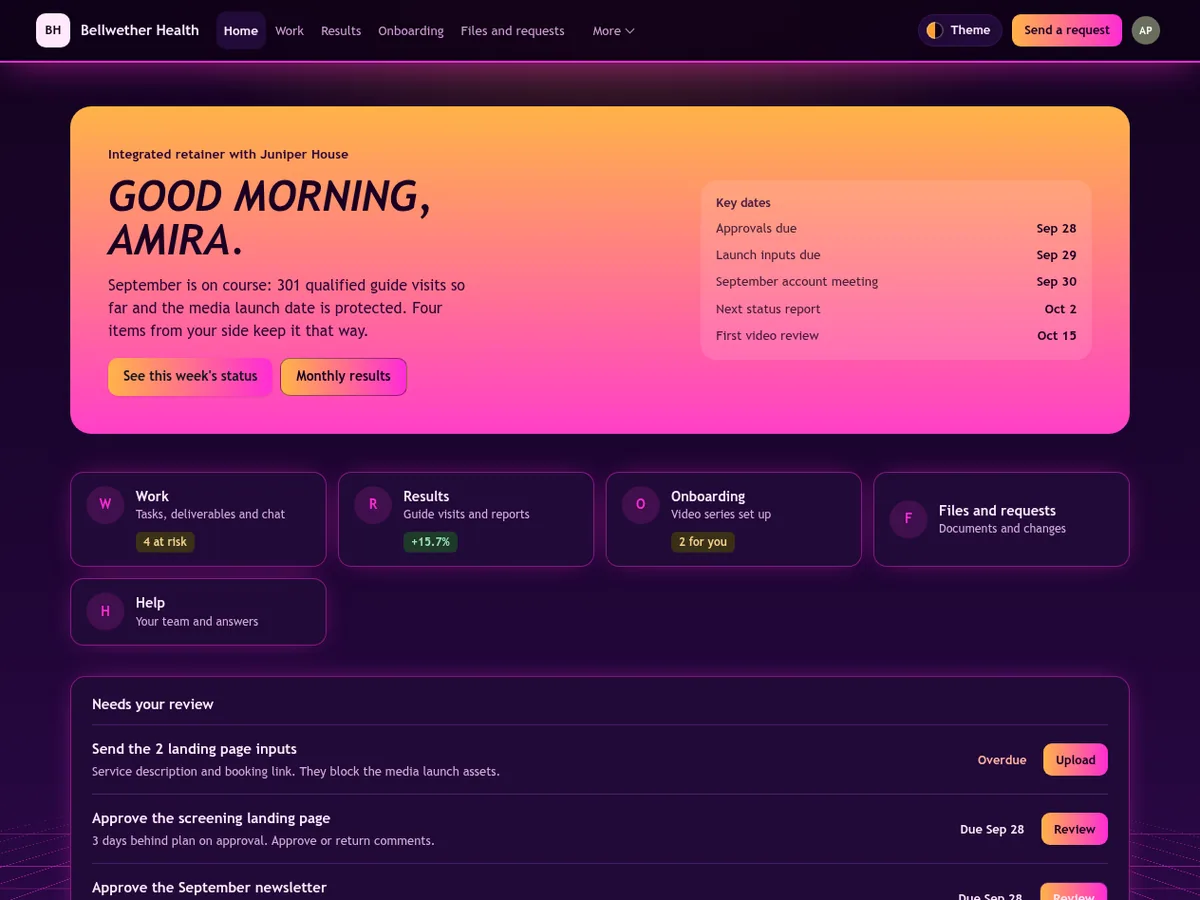The width and height of the screenshot is (1200, 900).
Task: Click the BH logo badge
Action: click(53, 30)
